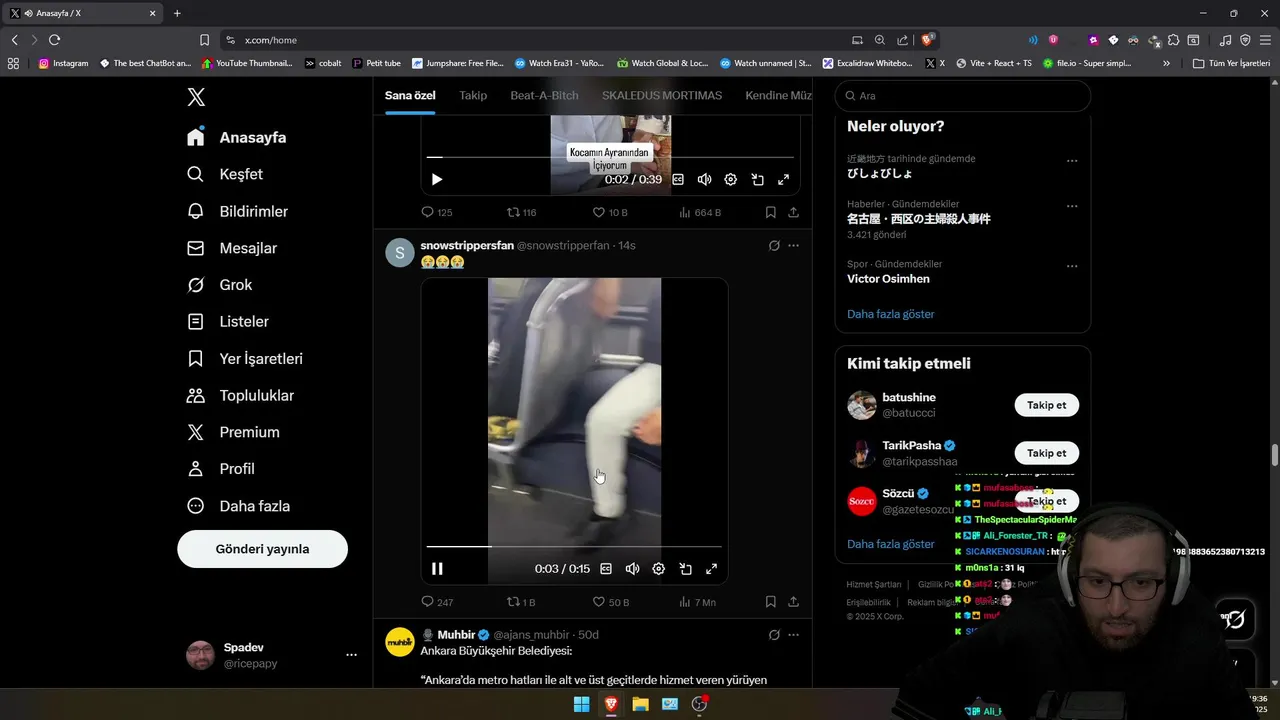Viewport: 1280px width, 720px height.
Task: Open Spadev account options menu
Action: tap(351, 655)
